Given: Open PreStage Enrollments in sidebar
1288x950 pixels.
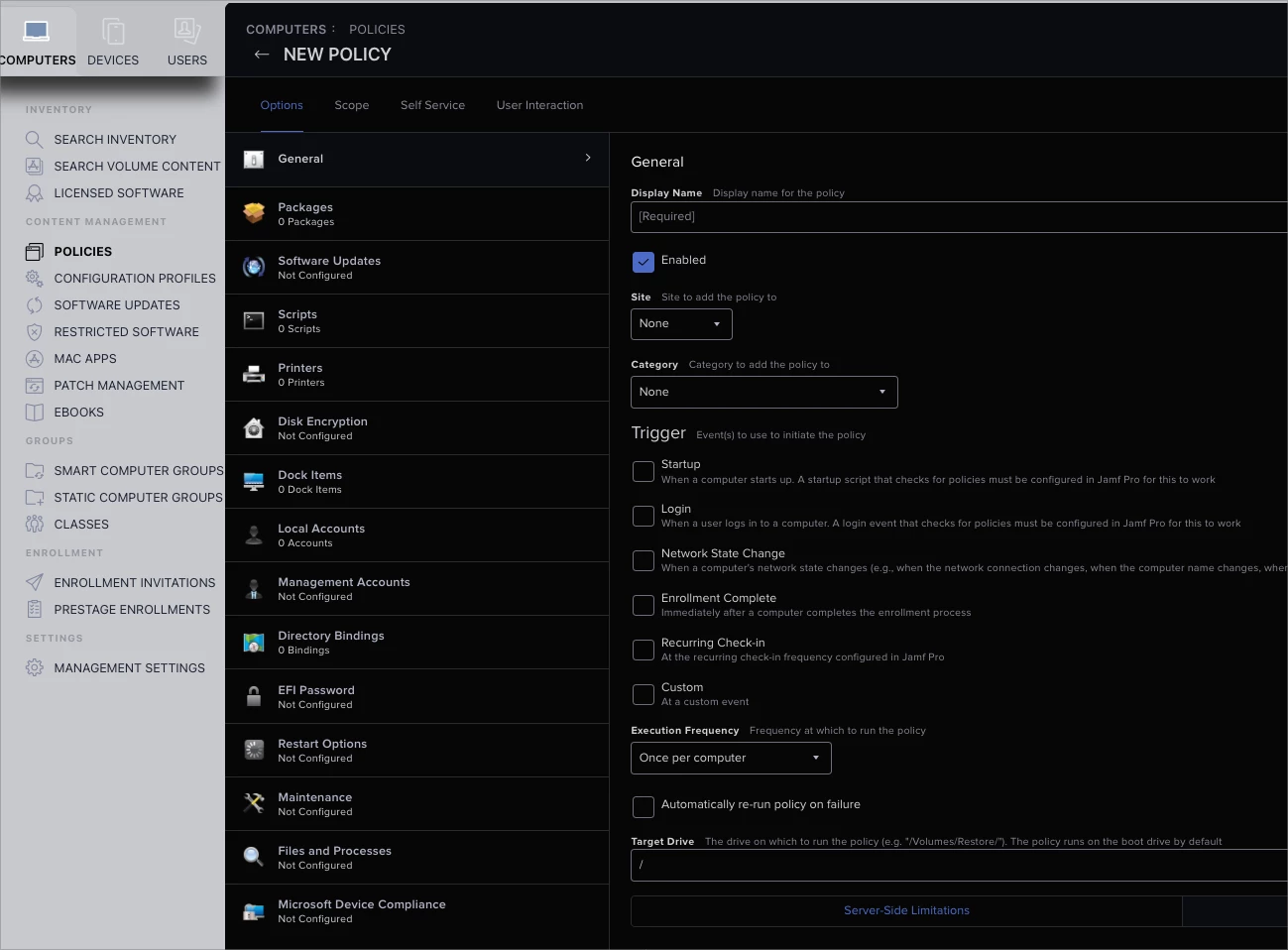Looking at the screenshot, I should coord(132,610).
